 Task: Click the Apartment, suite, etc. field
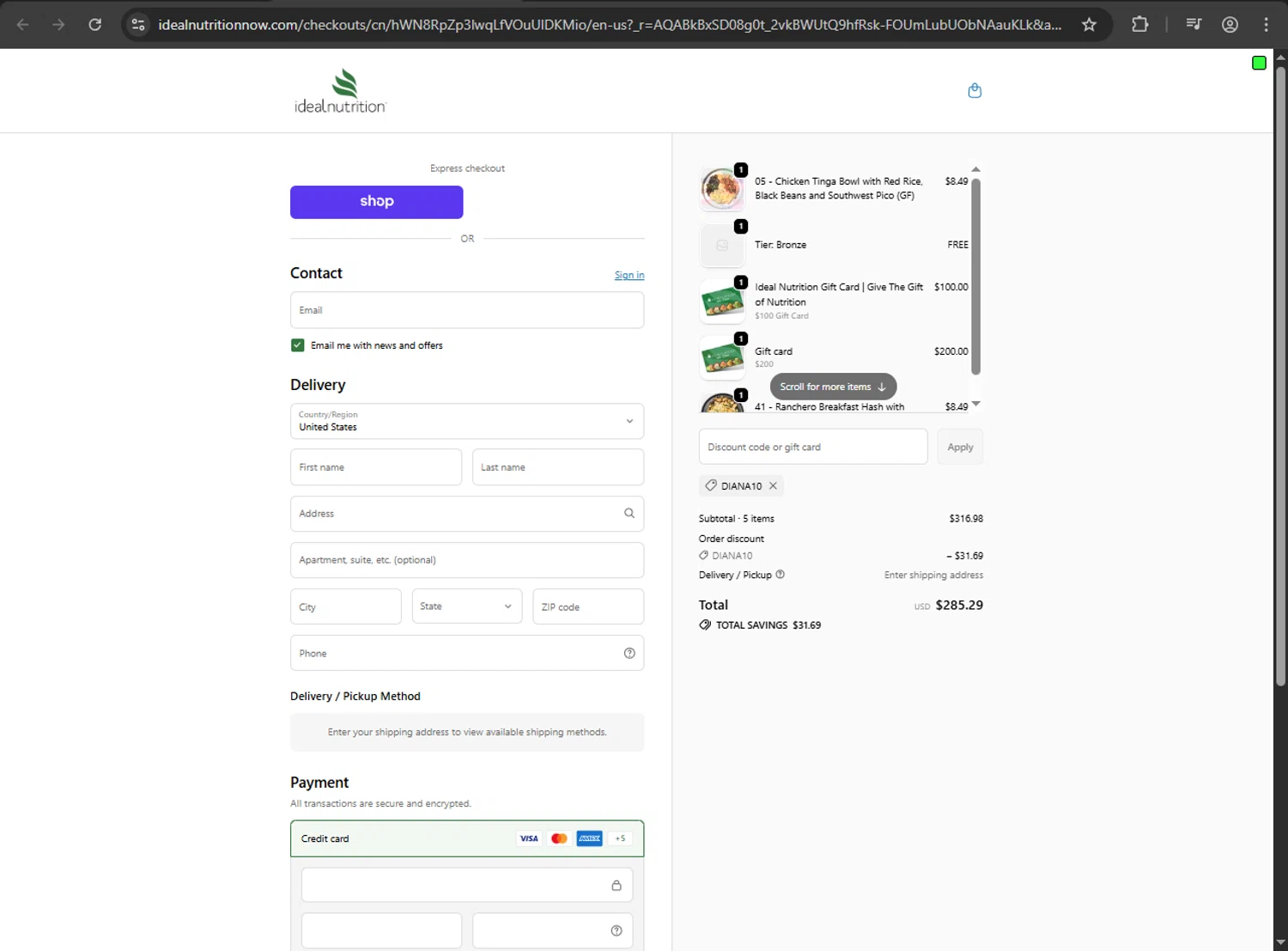pyautogui.click(x=467, y=560)
